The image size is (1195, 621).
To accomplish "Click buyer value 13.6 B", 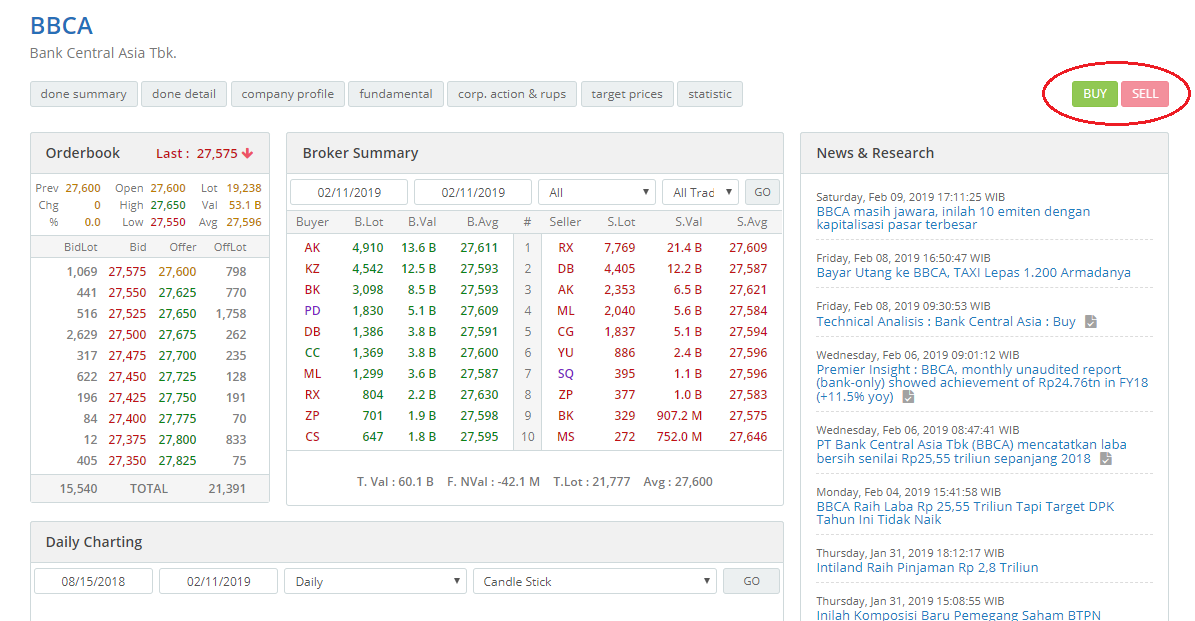I will coord(418,248).
